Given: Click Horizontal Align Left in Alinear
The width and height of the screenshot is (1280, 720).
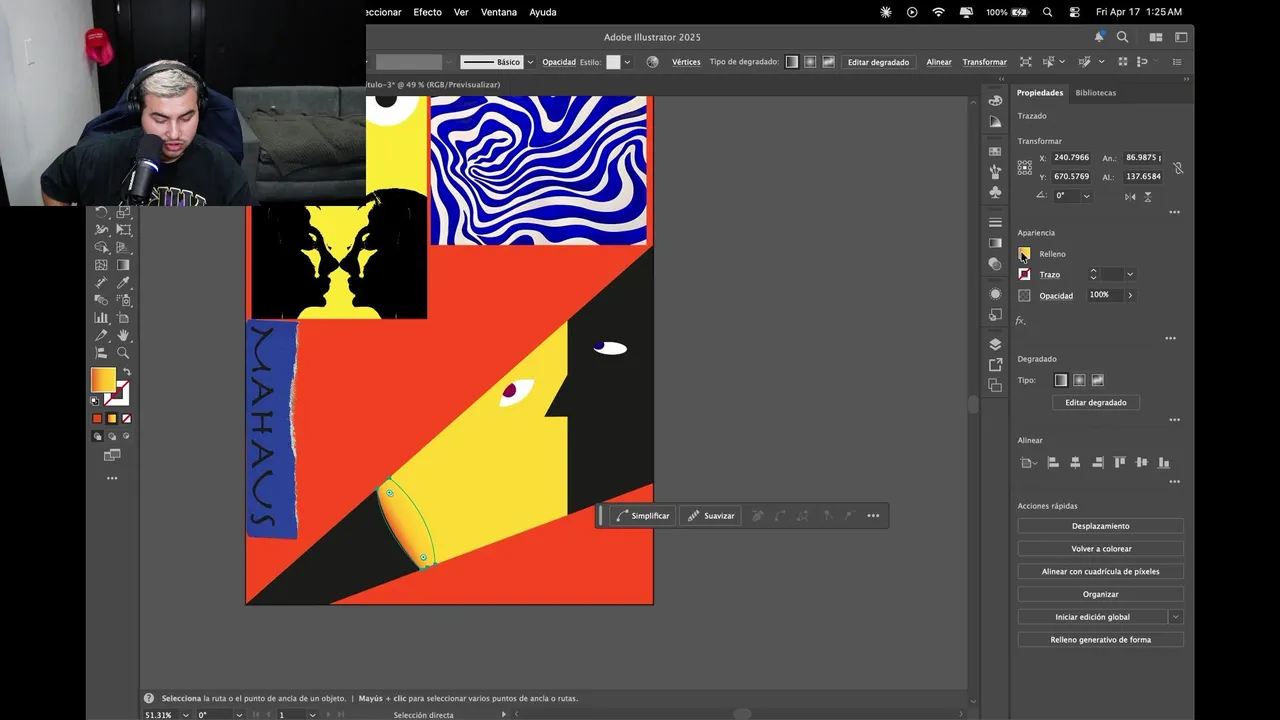Looking at the screenshot, I should 1053,462.
